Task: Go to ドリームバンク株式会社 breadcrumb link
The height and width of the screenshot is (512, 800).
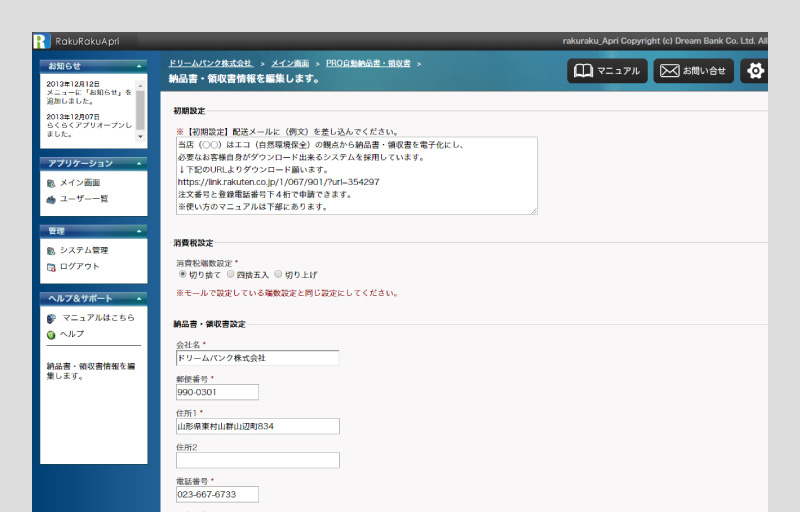Action: (x=211, y=63)
